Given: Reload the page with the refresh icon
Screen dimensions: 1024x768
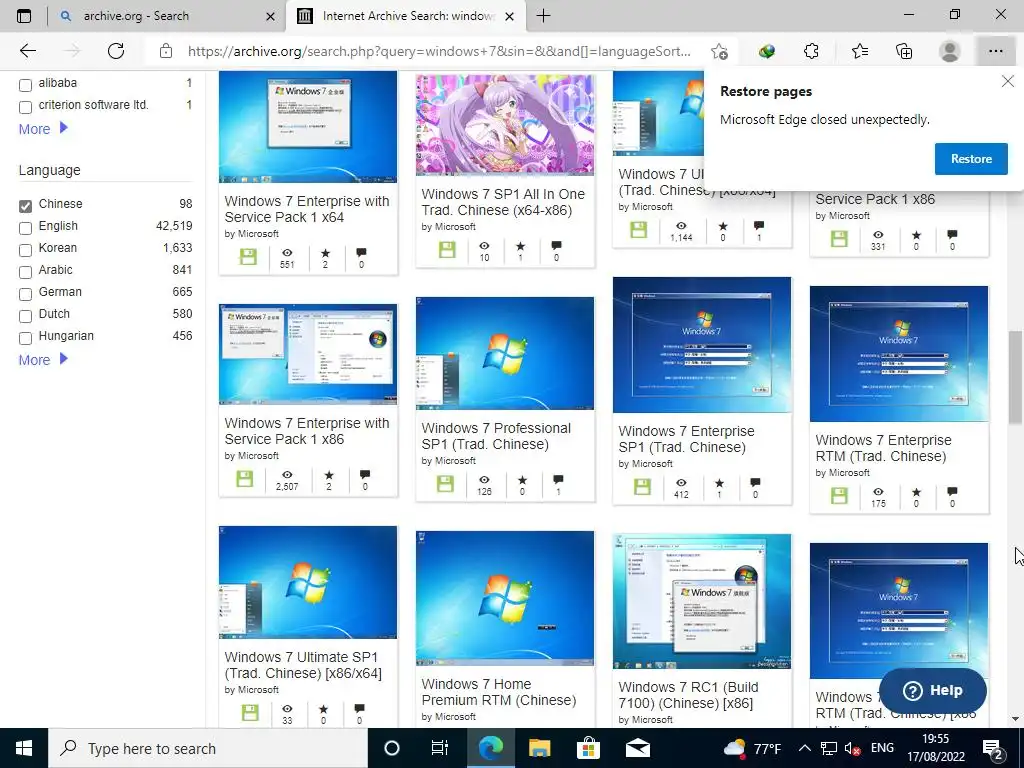Looking at the screenshot, I should coord(116,51).
